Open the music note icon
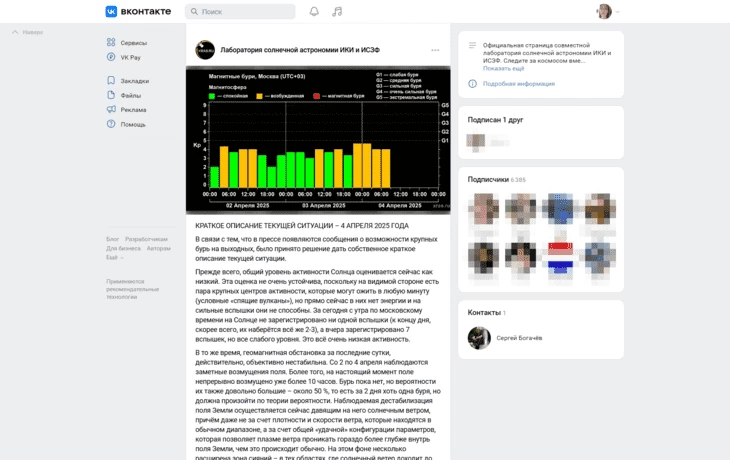Screen dimensions: 730x460 point(337,12)
